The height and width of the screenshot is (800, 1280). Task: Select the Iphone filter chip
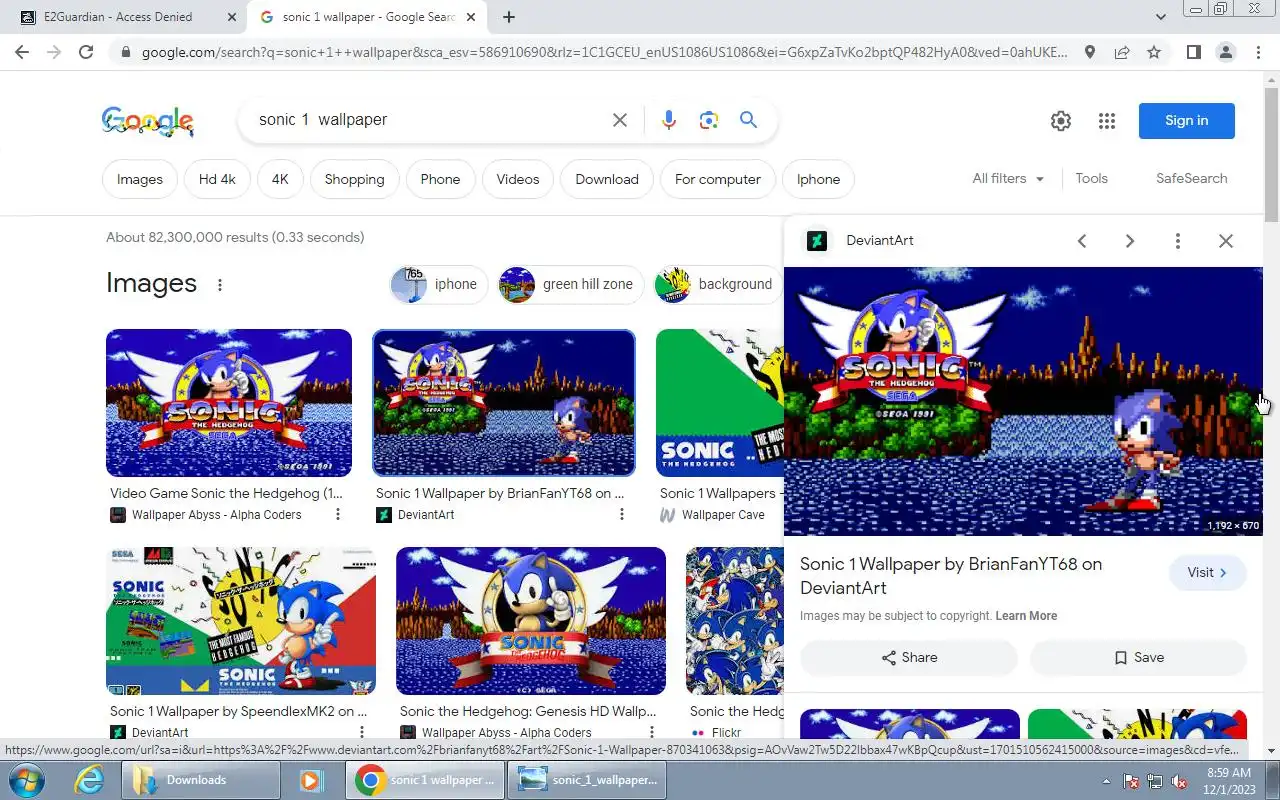pyautogui.click(x=818, y=179)
